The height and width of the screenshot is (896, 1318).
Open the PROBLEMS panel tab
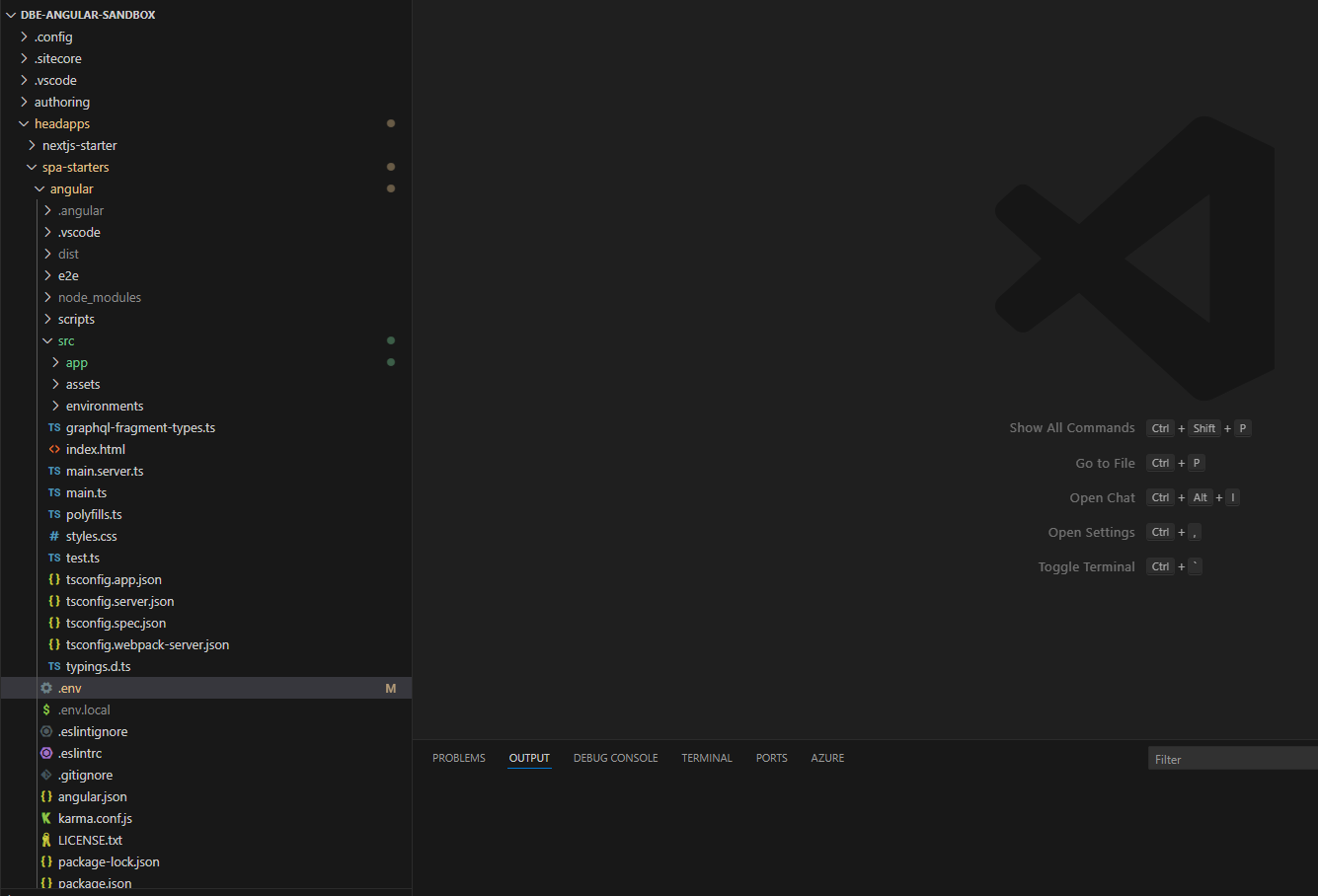click(458, 758)
